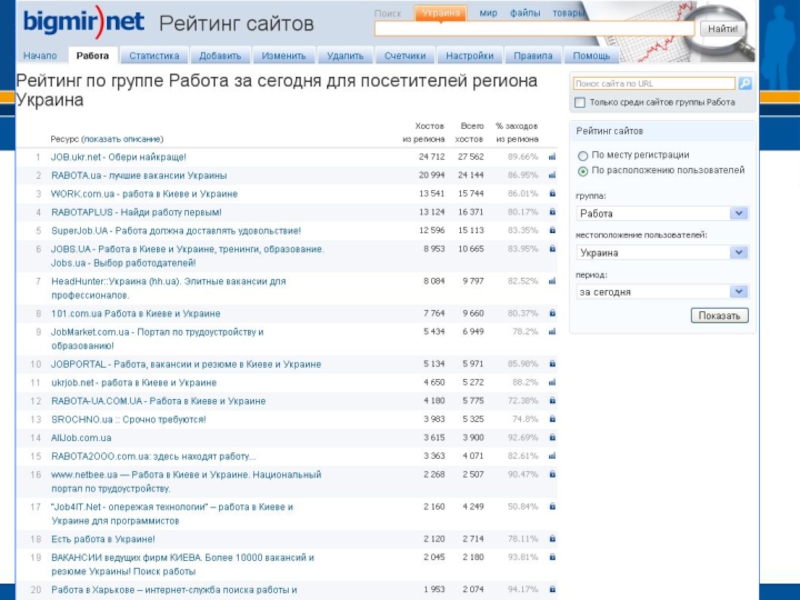Select the 'Украина' search scope tab

coord(441,13)
